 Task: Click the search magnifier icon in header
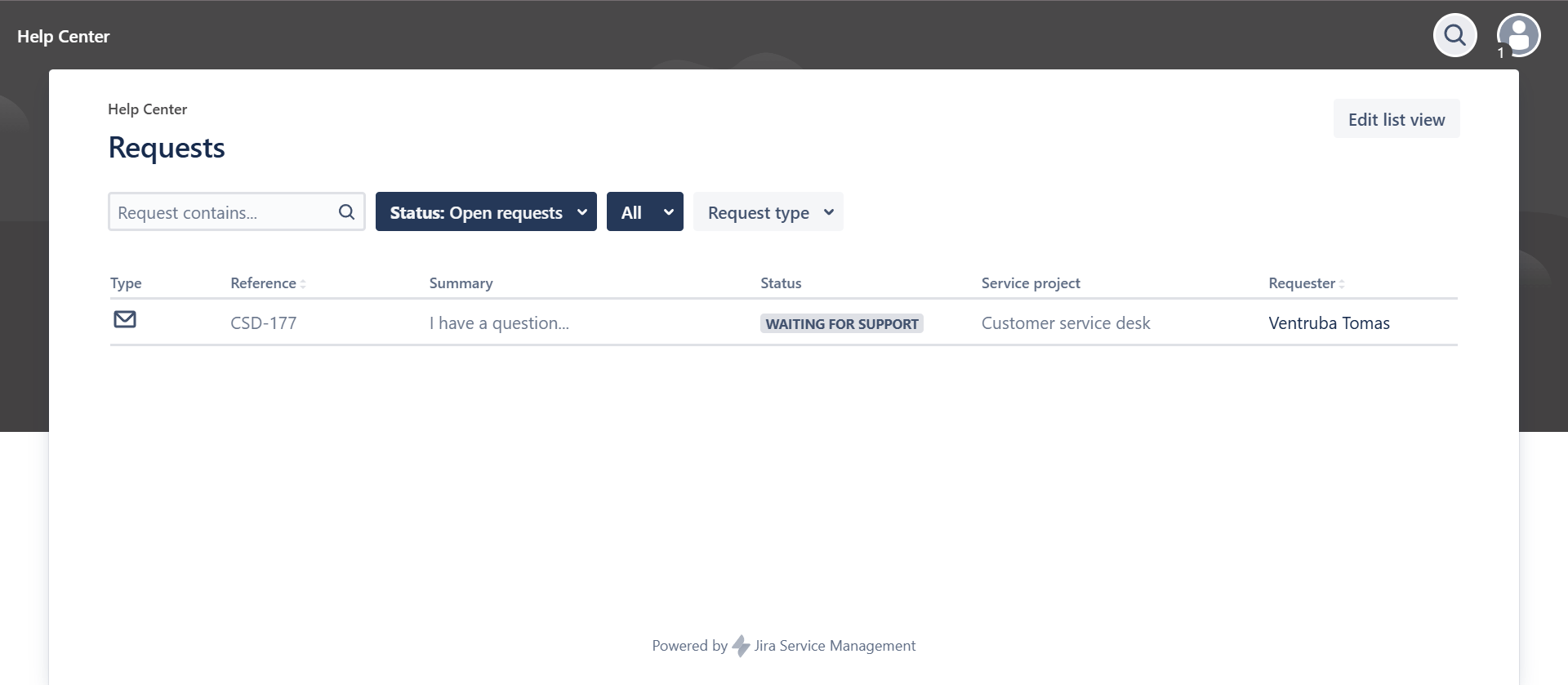tap(1454, 35)
